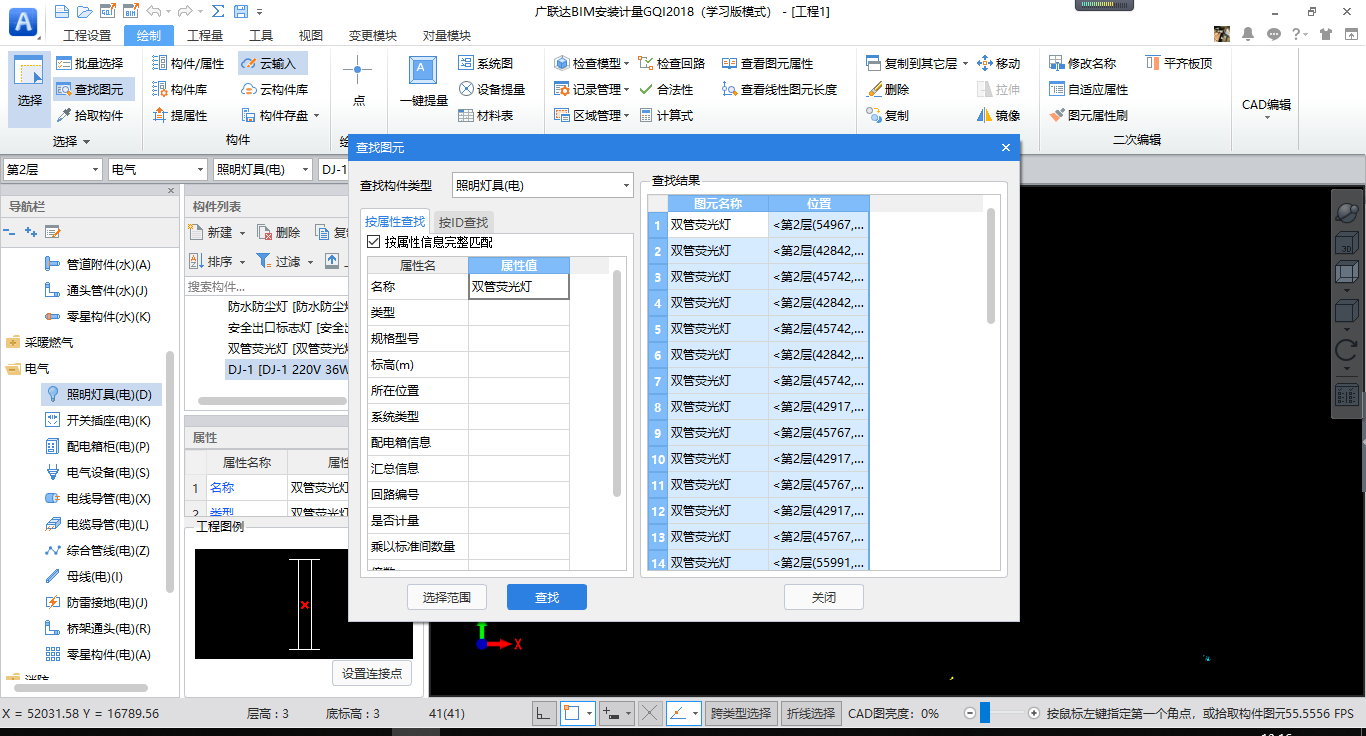
Task: Click the blue Save disk icon in quick access toolbar
Action: pos(241,12)
